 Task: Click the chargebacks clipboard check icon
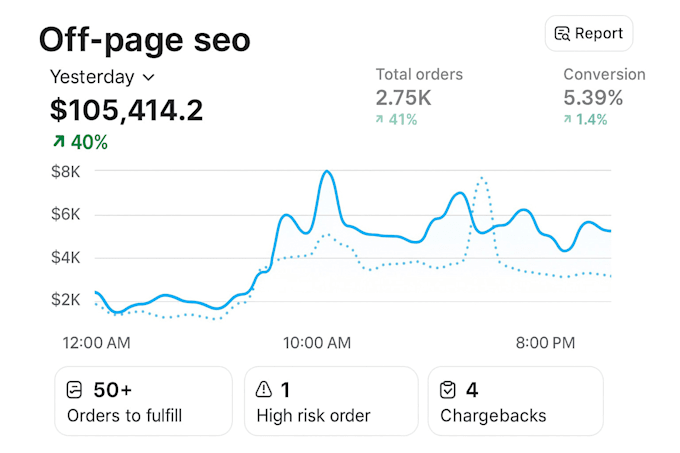coord(448,389)
